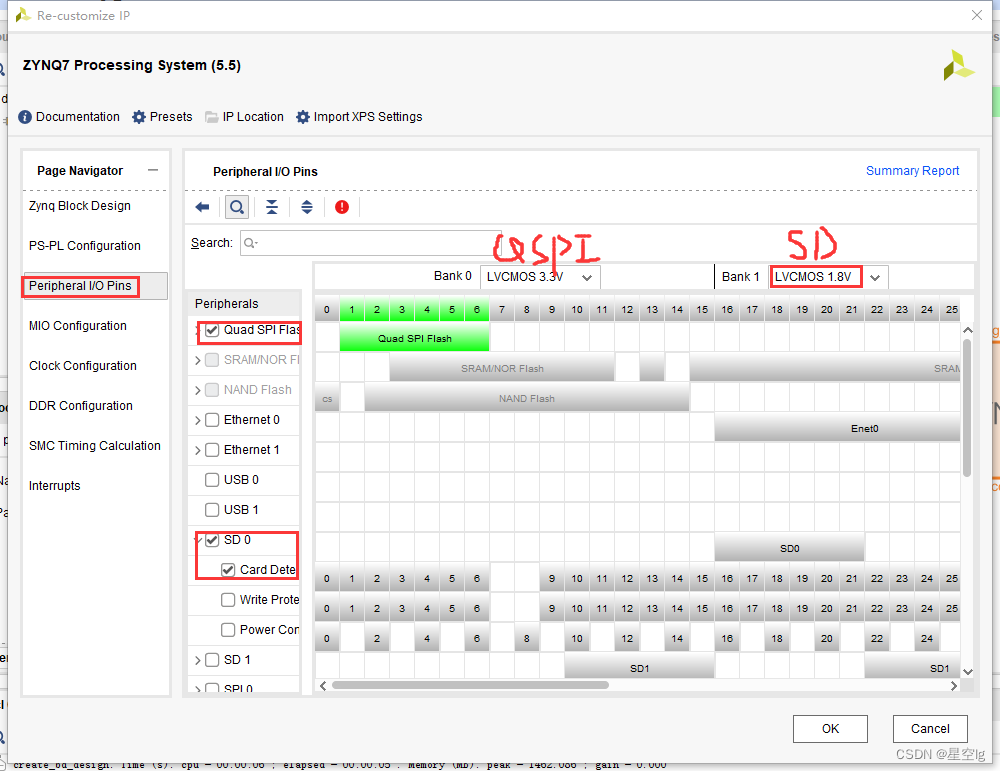The width and height of the screenshot is (1000, 771).
Task: Open the Bank 1 voltage dropdown arrow
Action: (875, 277)
